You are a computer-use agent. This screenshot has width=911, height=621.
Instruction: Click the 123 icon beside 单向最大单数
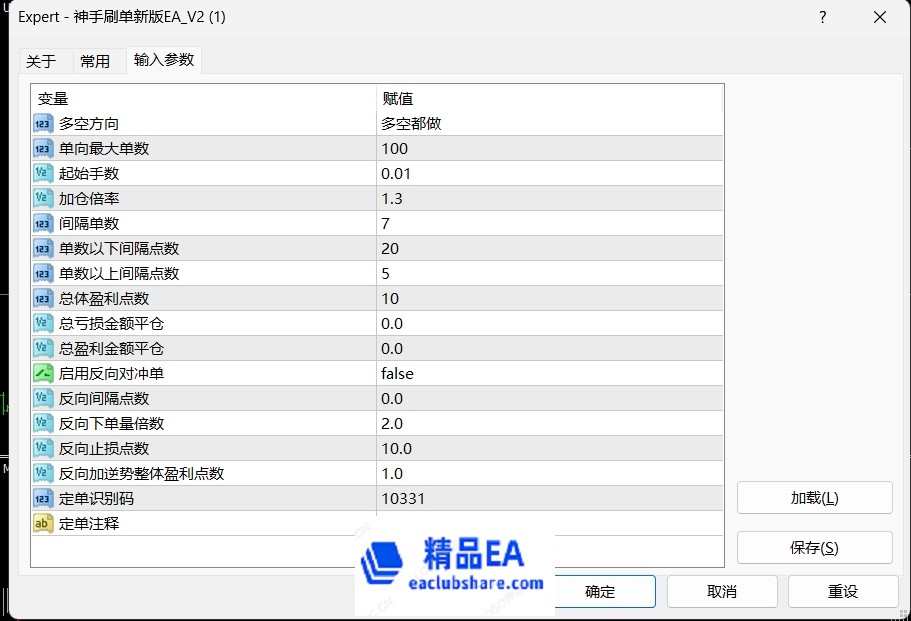[x=42, y=148]
